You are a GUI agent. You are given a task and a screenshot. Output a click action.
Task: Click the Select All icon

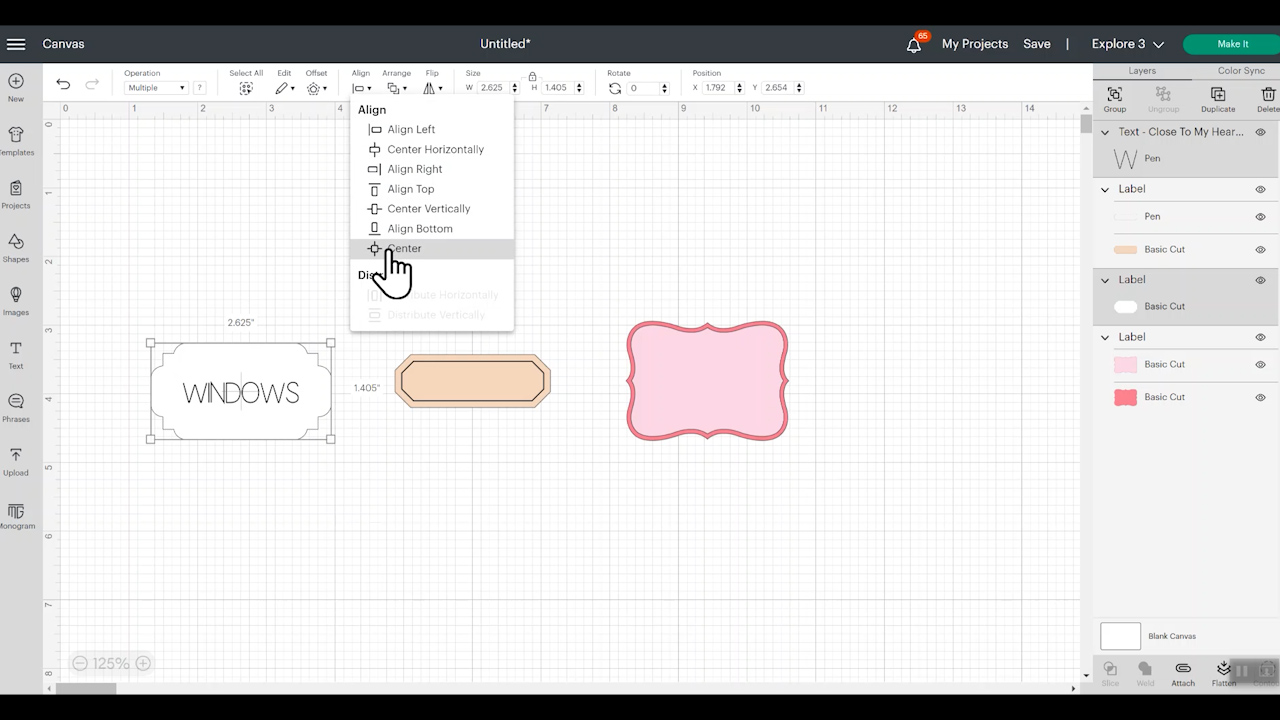click(246, 88)
